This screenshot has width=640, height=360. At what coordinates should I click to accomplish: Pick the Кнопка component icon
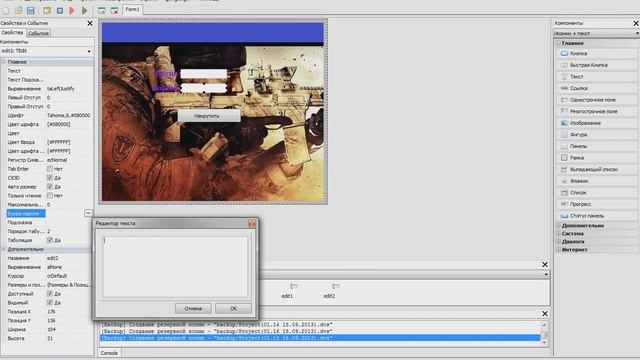pyautogui.click(x=564, y=53)
